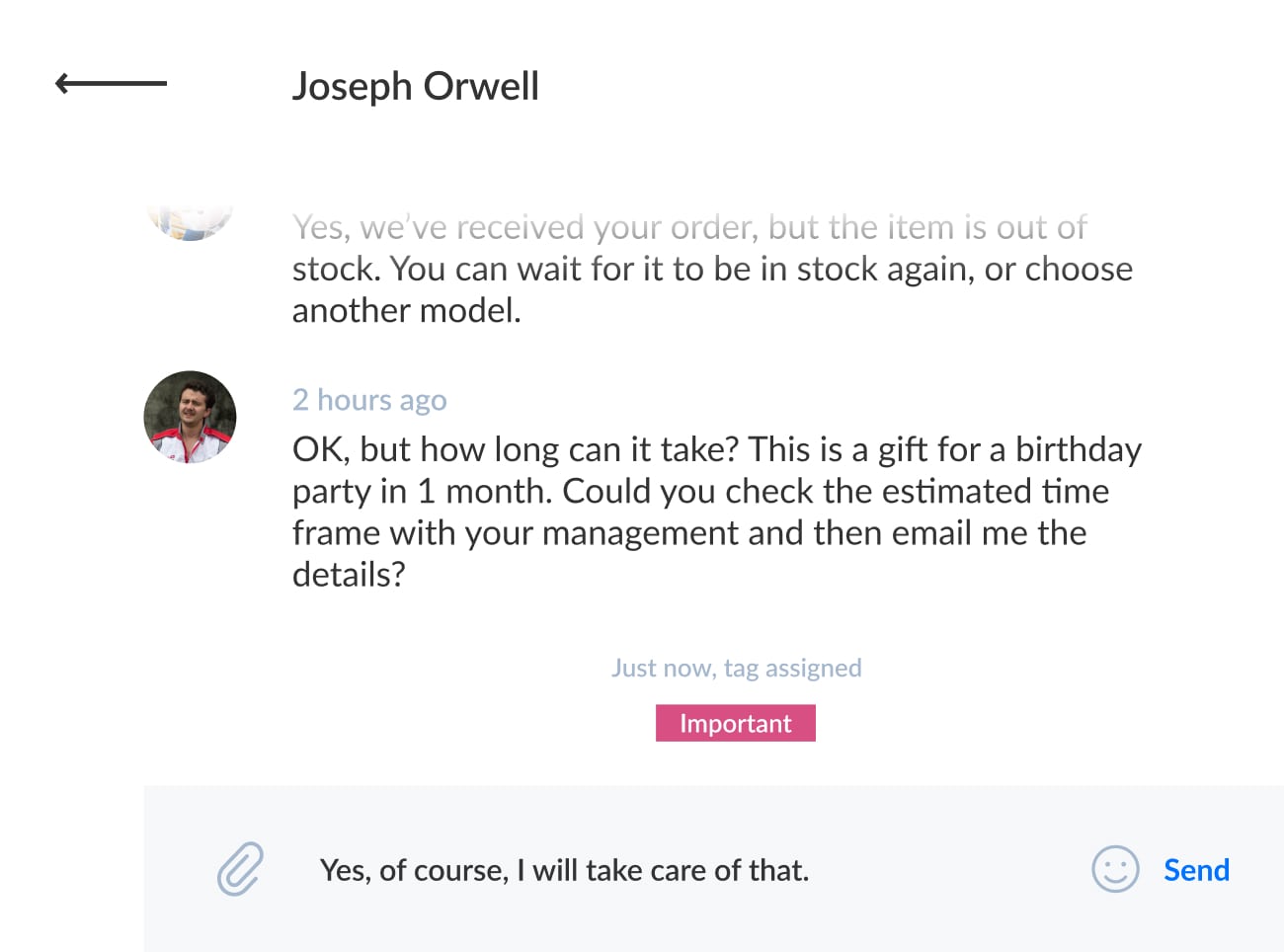Click the 'Just now, tag assigned' status text

736,668
